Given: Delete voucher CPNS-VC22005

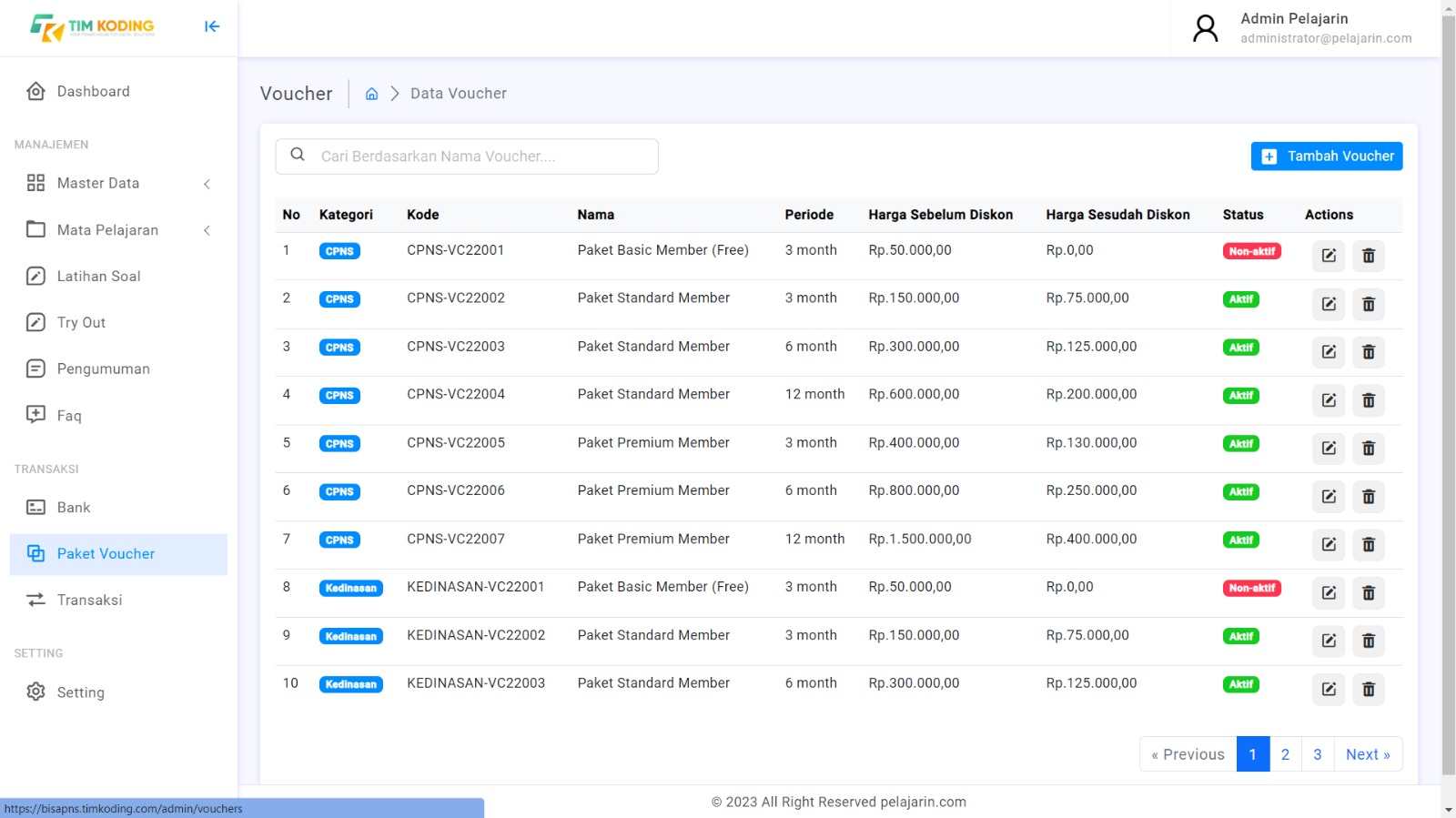Looking at the screenshot, I should point(1369,449).
